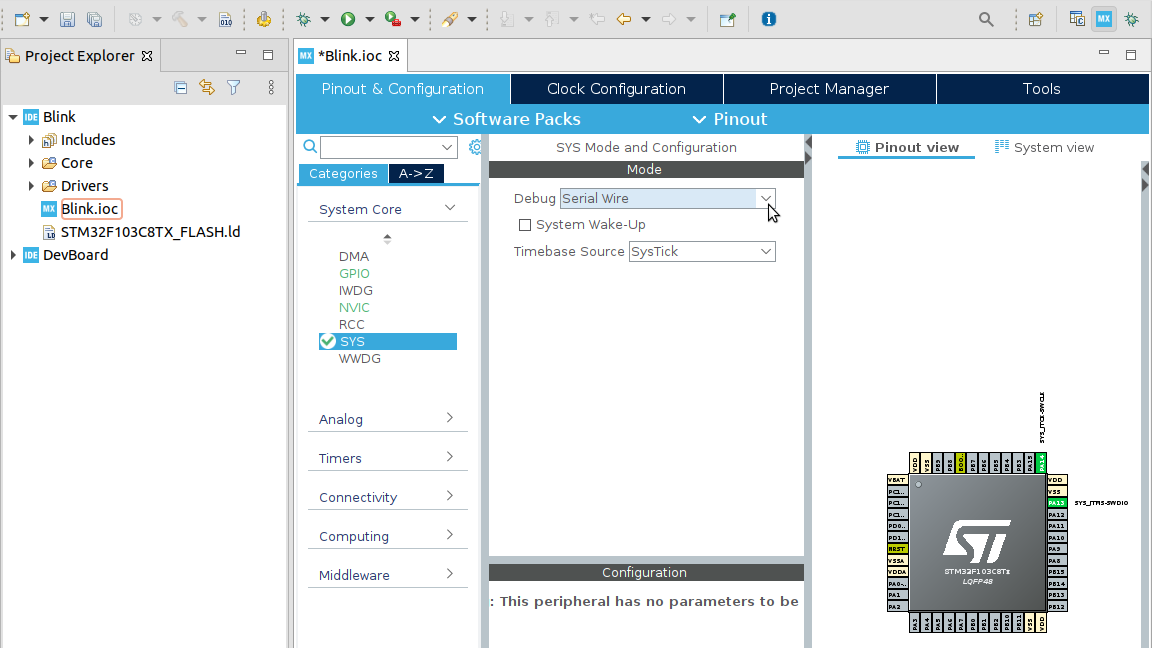Click the Run External Tools icon
Image resolution: width=1152 pixels, height=648 pixels.
tap(393, 19)
